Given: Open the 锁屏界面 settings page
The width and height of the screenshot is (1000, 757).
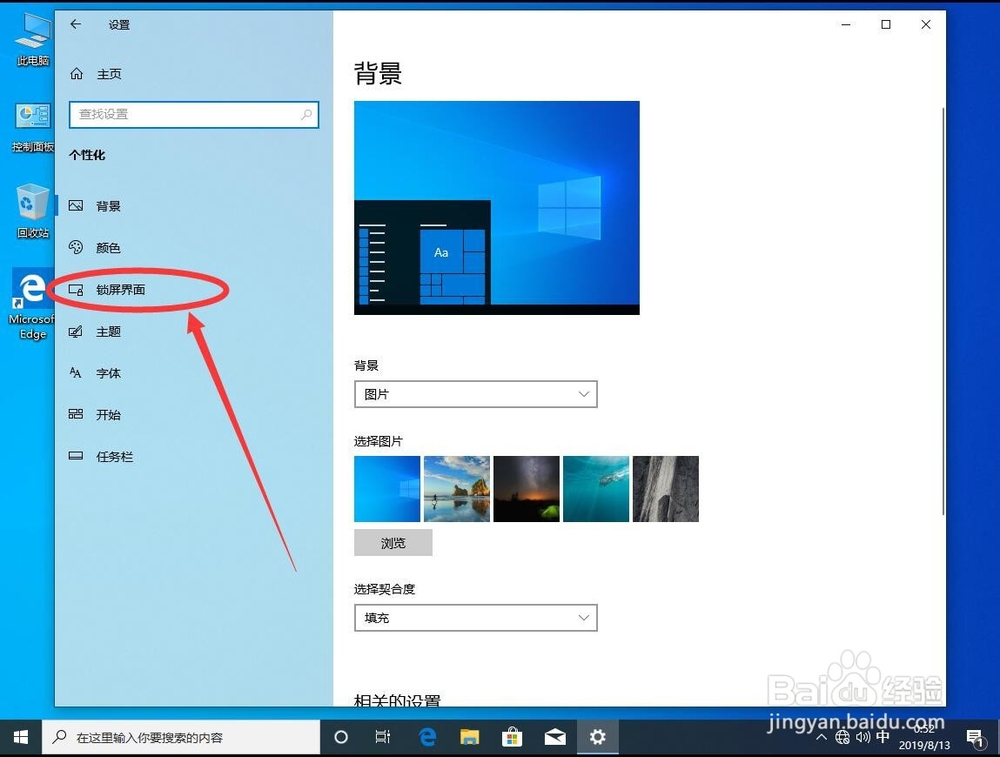Looking at the screenshot, I should (194, 290).
